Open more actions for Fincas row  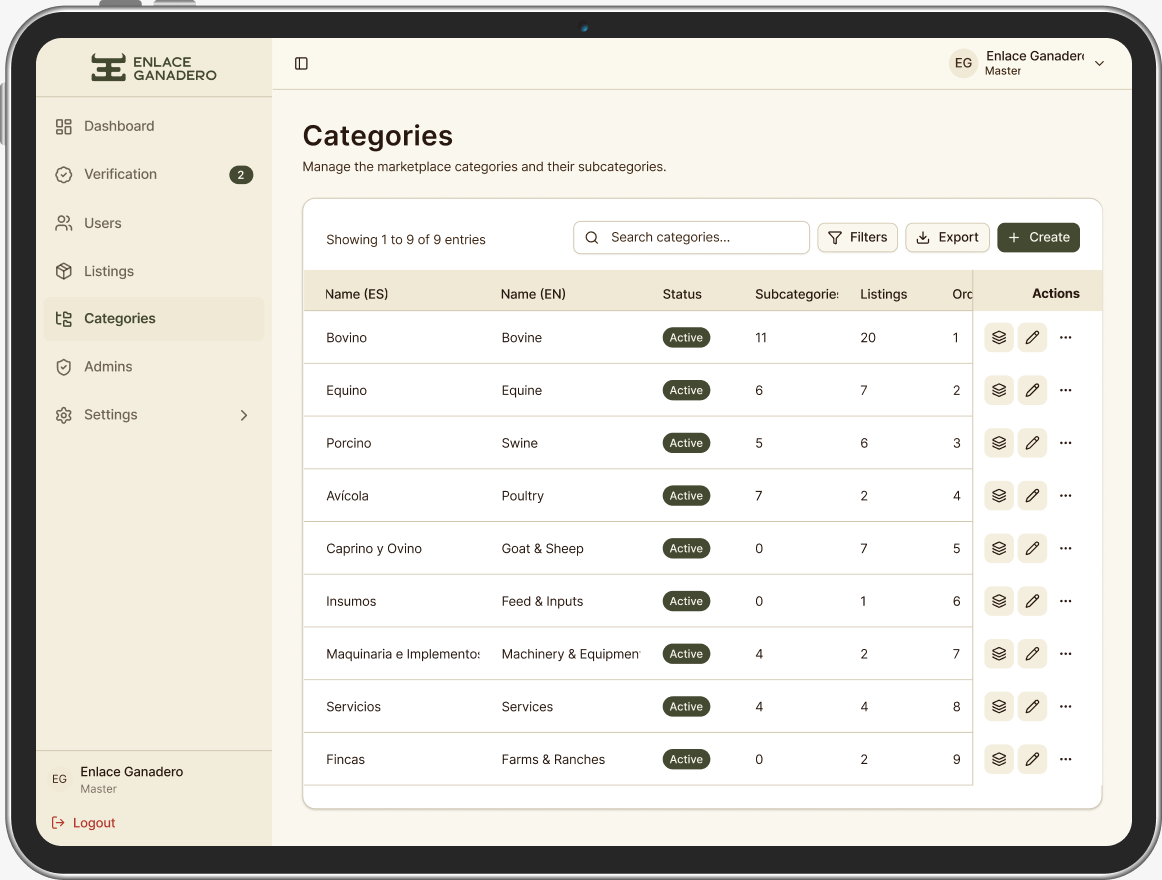[x=1066, y=759]
